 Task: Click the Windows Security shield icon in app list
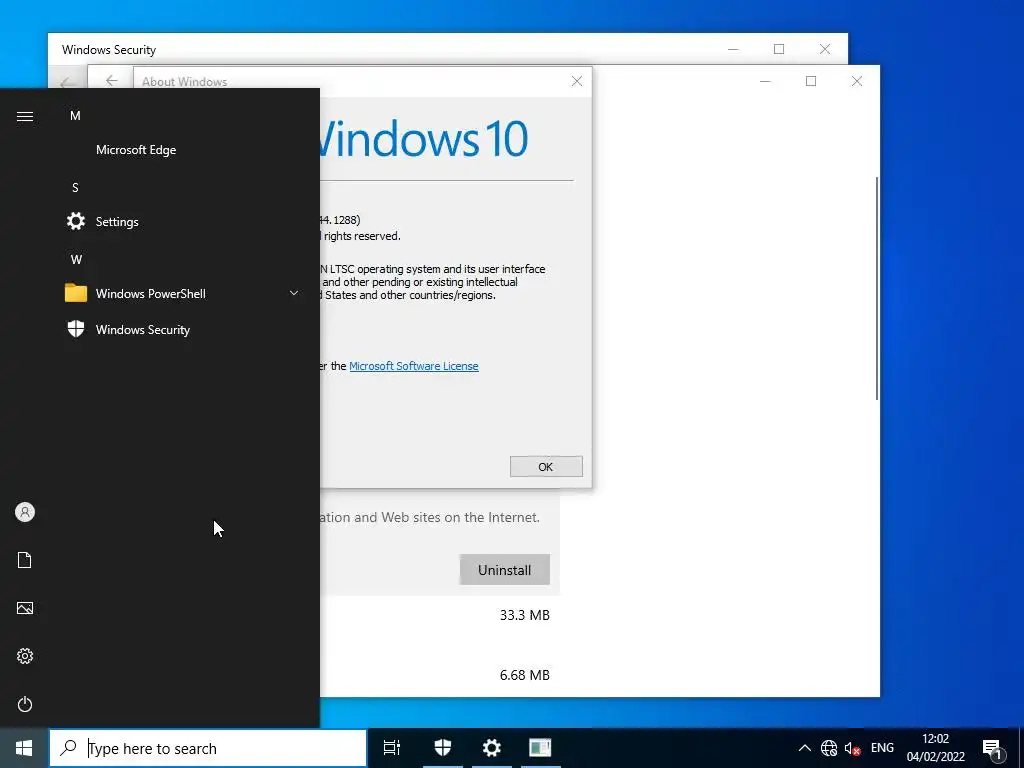76,329
